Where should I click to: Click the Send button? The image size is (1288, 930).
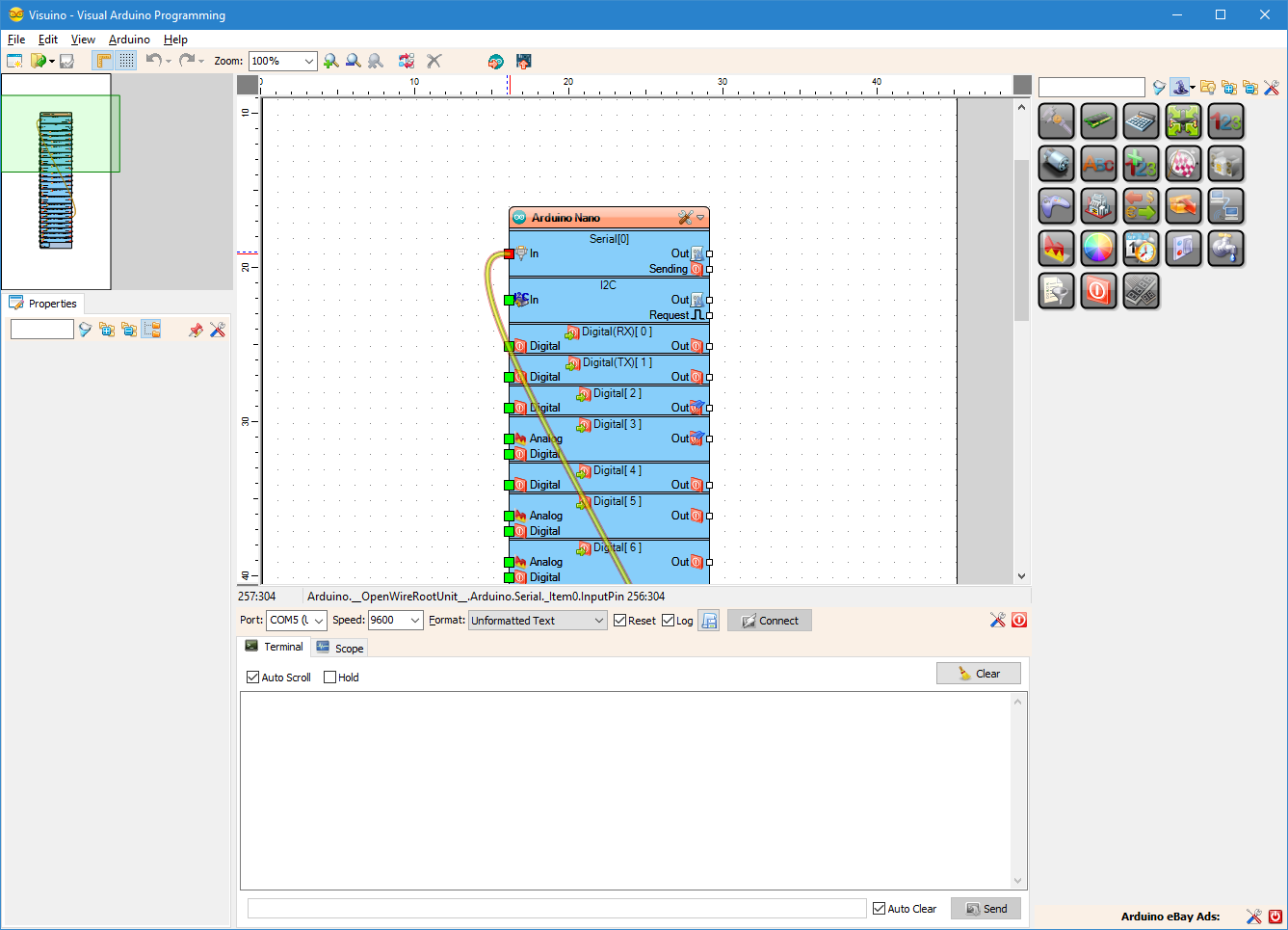click(986, 909)
